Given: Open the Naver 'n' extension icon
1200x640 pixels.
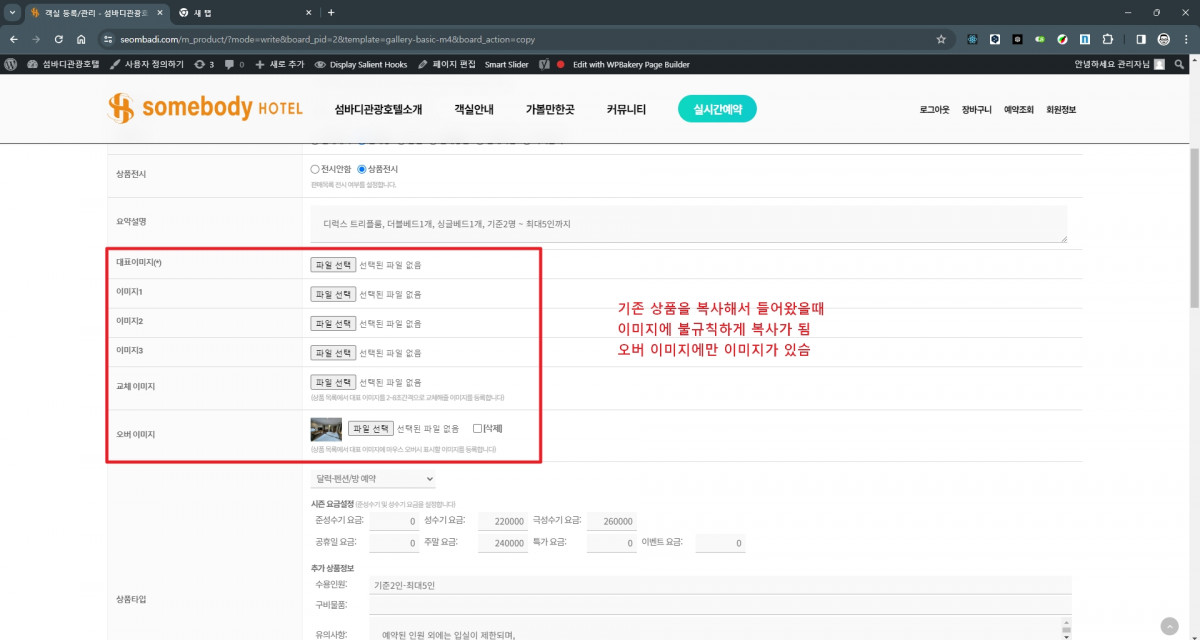Looking at the screenshot, I should (1084, 39).
